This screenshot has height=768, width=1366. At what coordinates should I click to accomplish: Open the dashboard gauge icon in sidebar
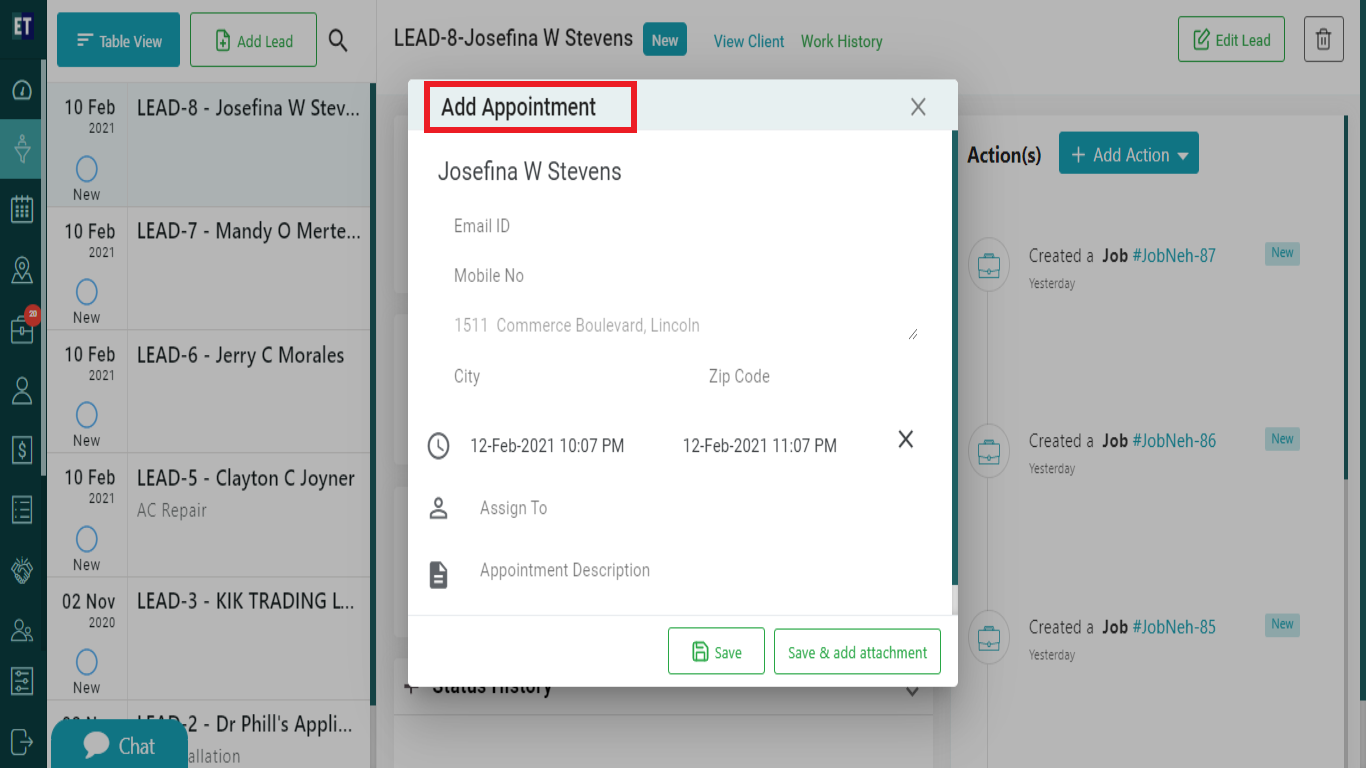pyautogui.click(x=22, y=90)
